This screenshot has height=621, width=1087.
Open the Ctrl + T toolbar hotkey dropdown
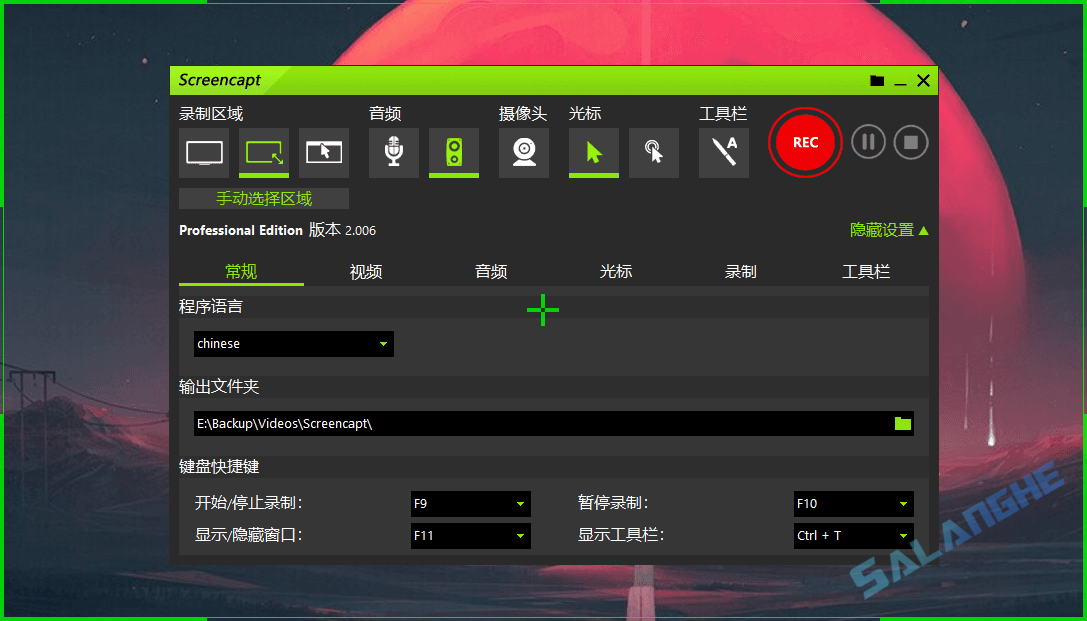[904, 536]
